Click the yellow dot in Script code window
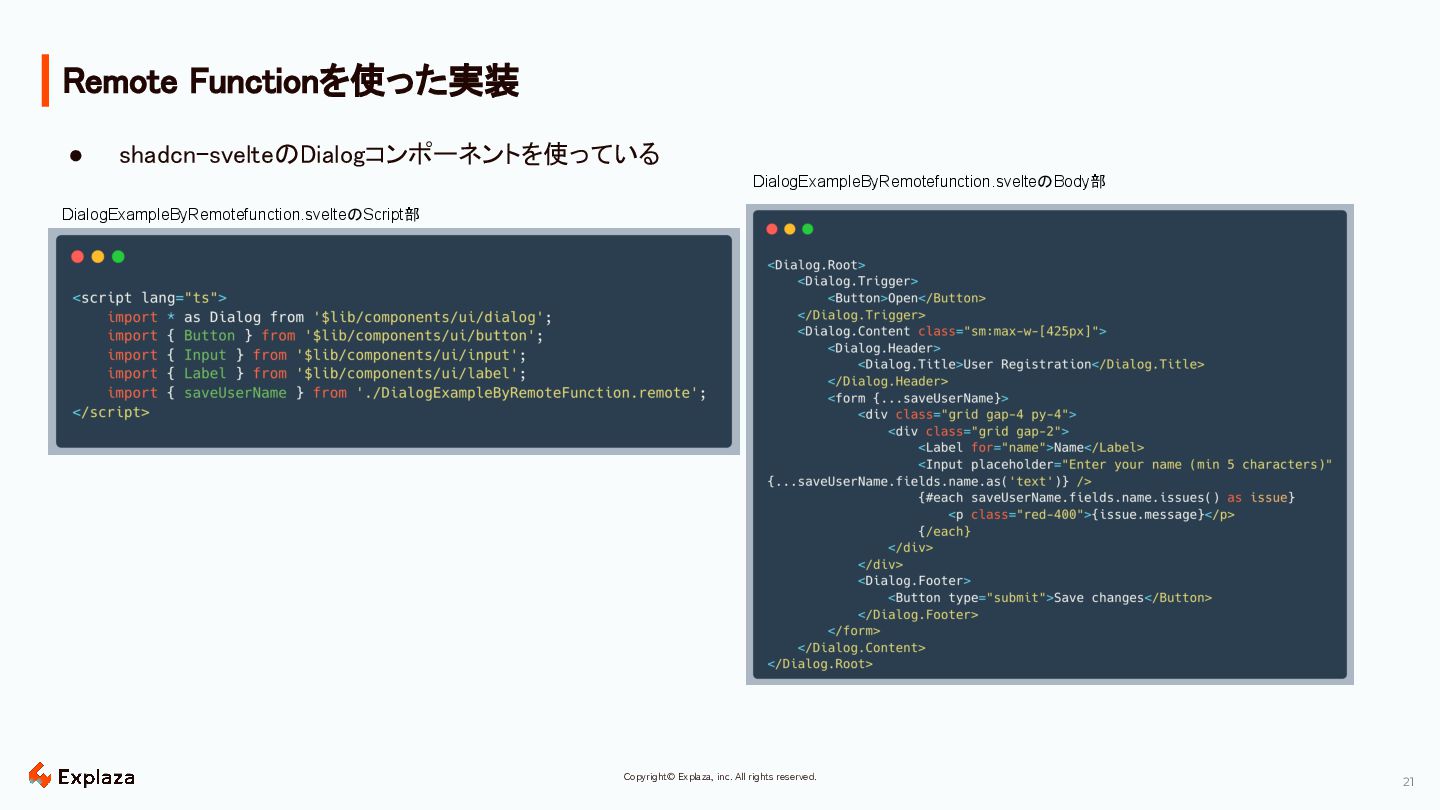The image size is (1440, 810). click(x=98, y=257)
